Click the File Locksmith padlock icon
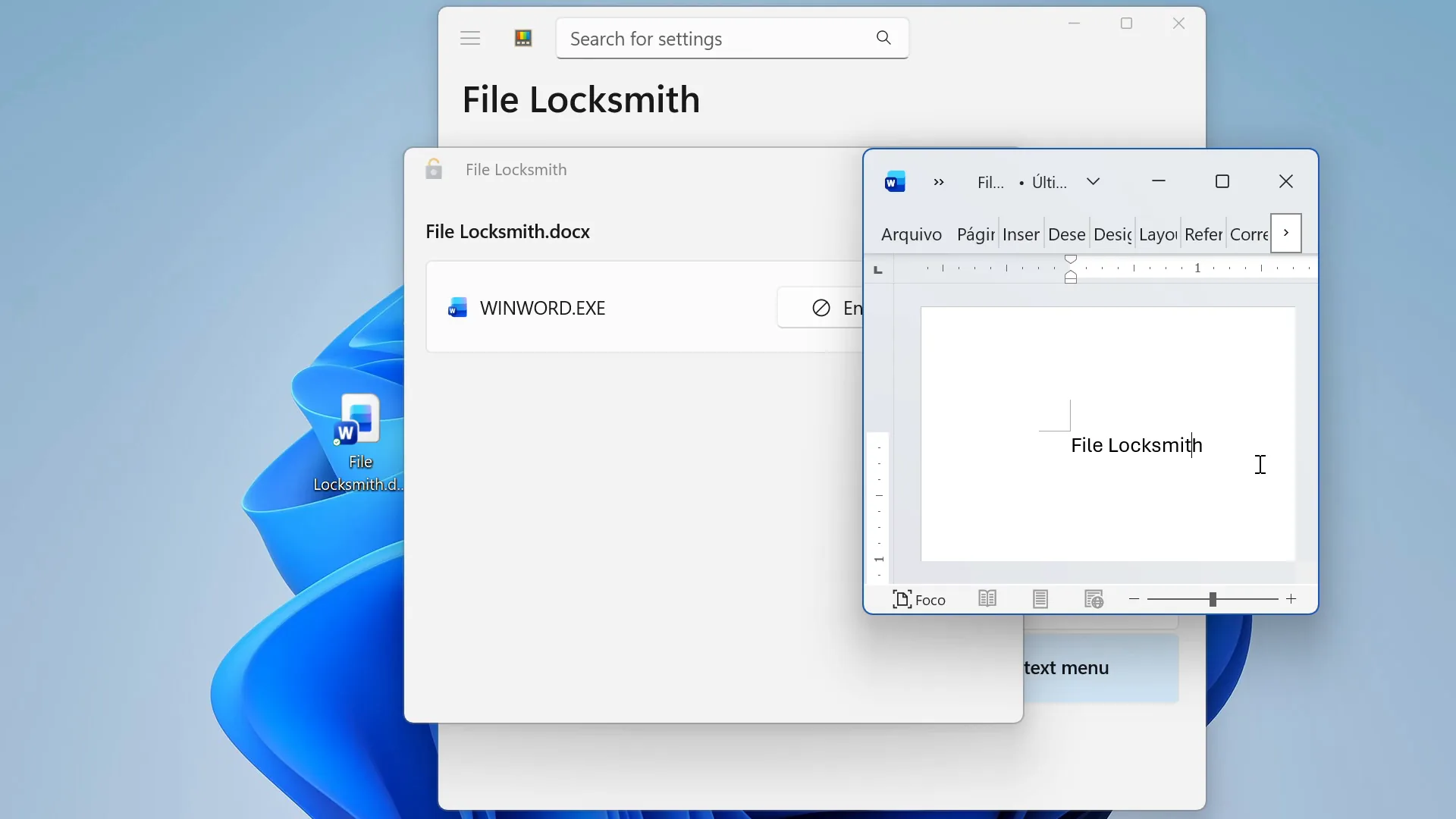The image size is (1456, 819). tap(434, 168)
